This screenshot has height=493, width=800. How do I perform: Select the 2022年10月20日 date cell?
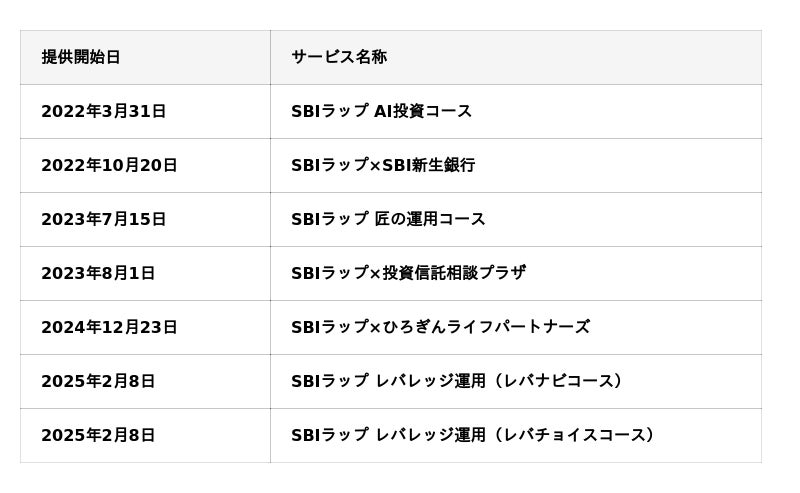pyautogui.click(x=109, y=165)
